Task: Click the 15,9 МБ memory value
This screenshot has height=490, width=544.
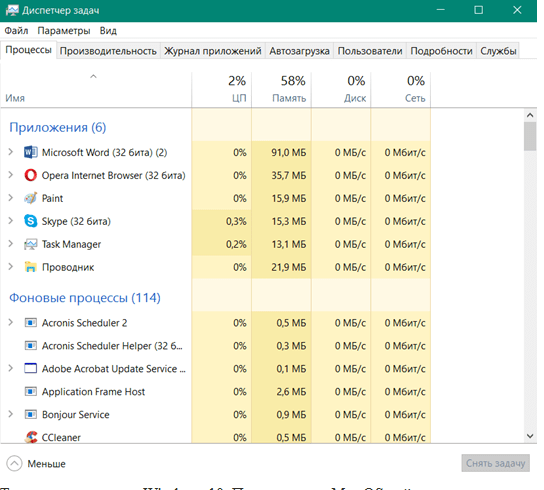Action: coord(289,198)
